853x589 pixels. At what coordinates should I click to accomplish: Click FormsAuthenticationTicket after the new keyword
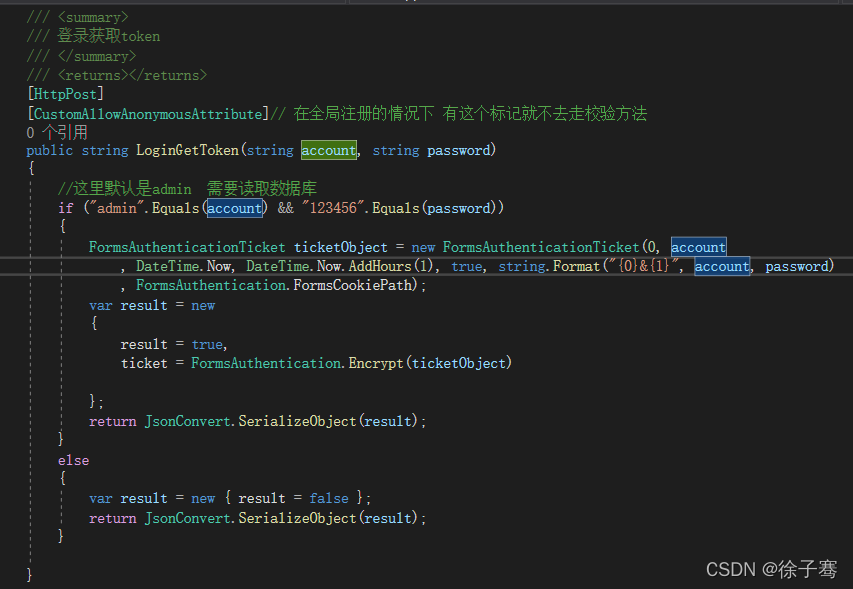(x=541, y=247)
